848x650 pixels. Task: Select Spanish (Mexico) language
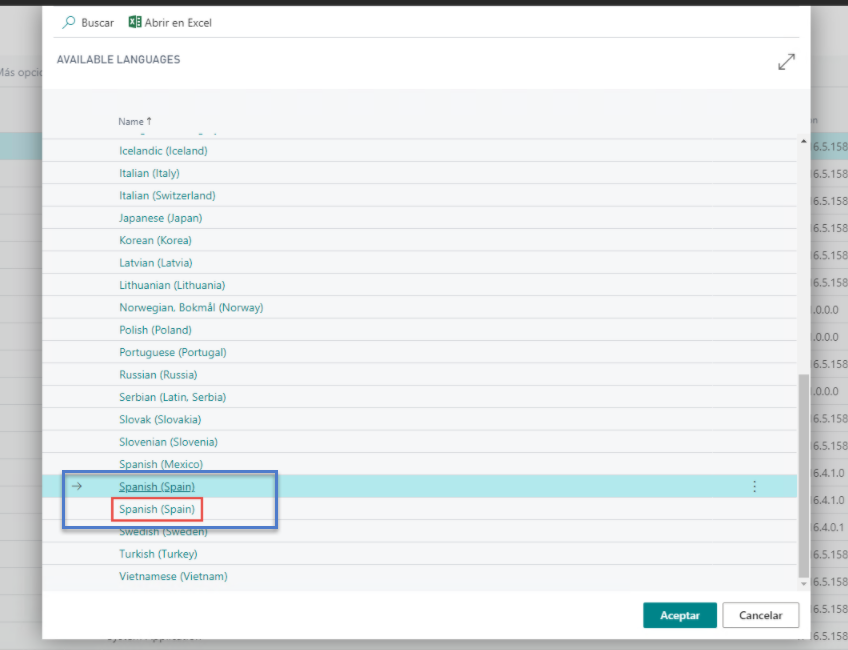pos(161,465)
